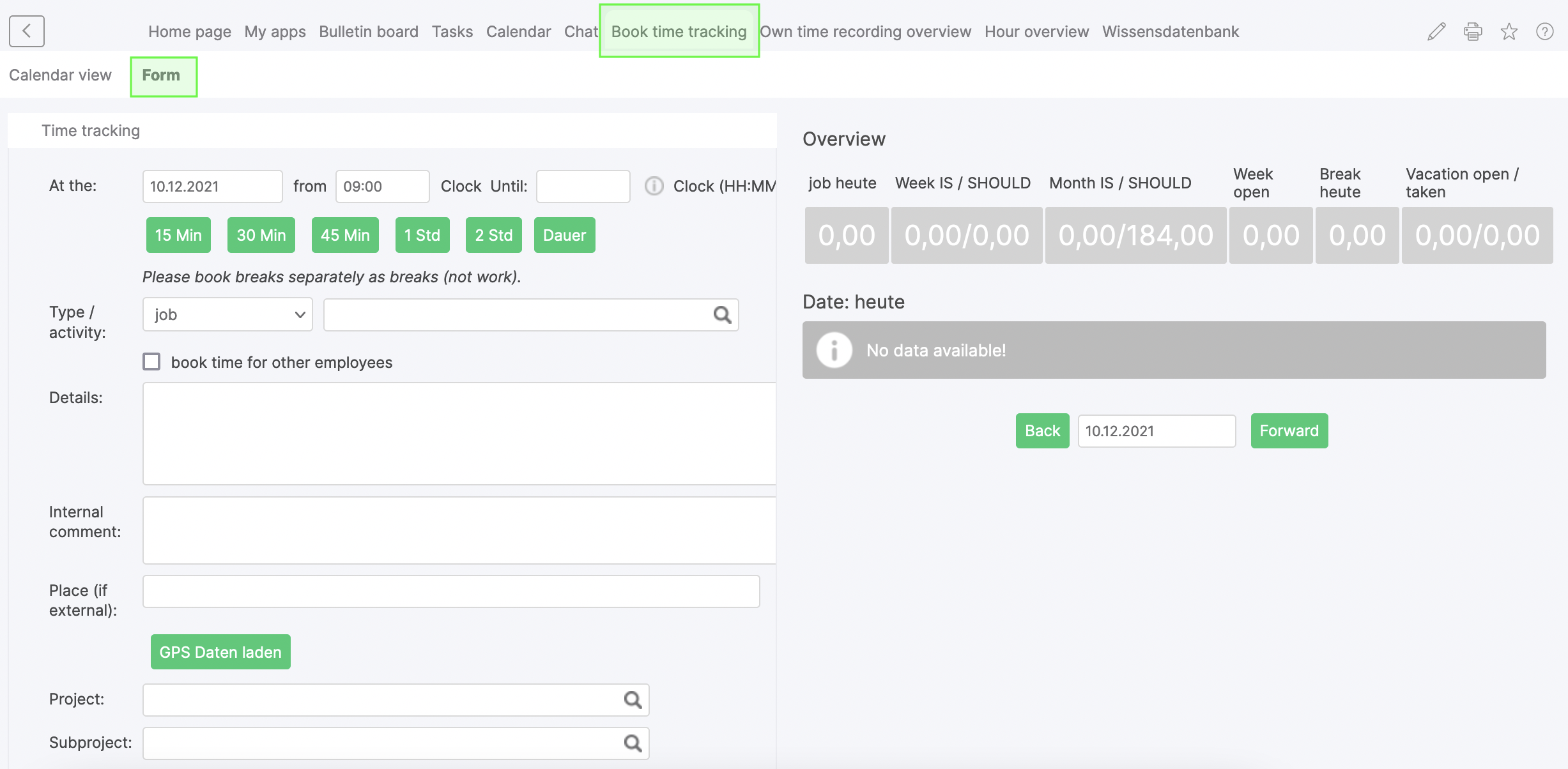Click the star favorite icon

coord(1509,31)
